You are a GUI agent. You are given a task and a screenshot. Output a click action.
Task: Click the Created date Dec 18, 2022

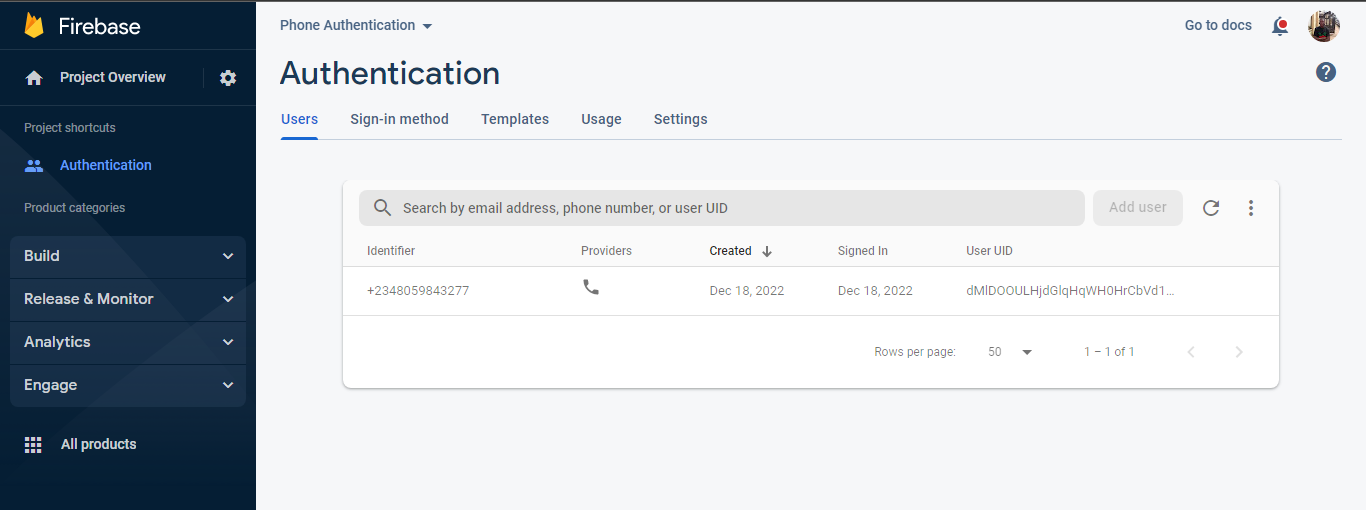747,291
